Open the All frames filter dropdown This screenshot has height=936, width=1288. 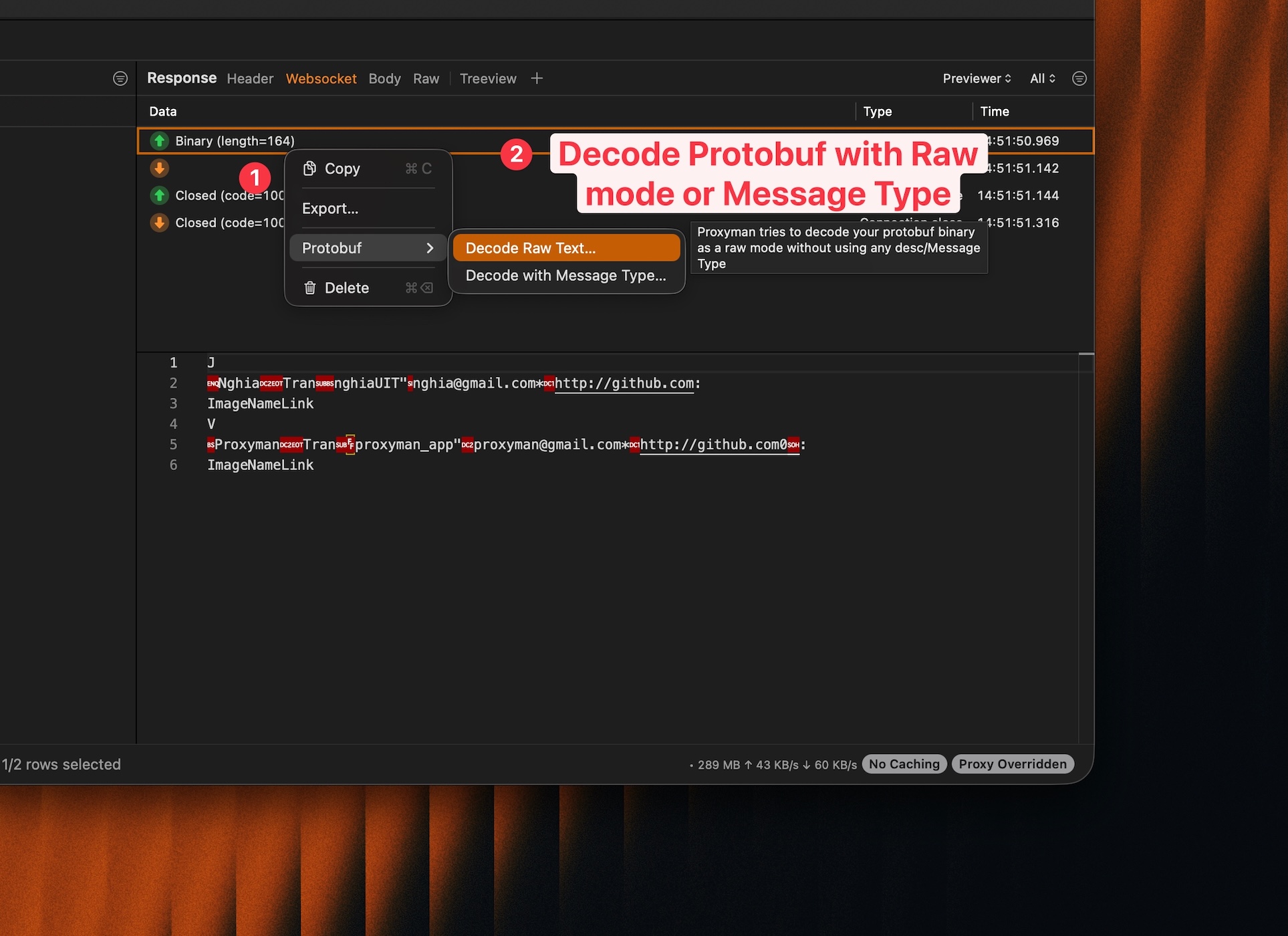(x=1041, y=78)
